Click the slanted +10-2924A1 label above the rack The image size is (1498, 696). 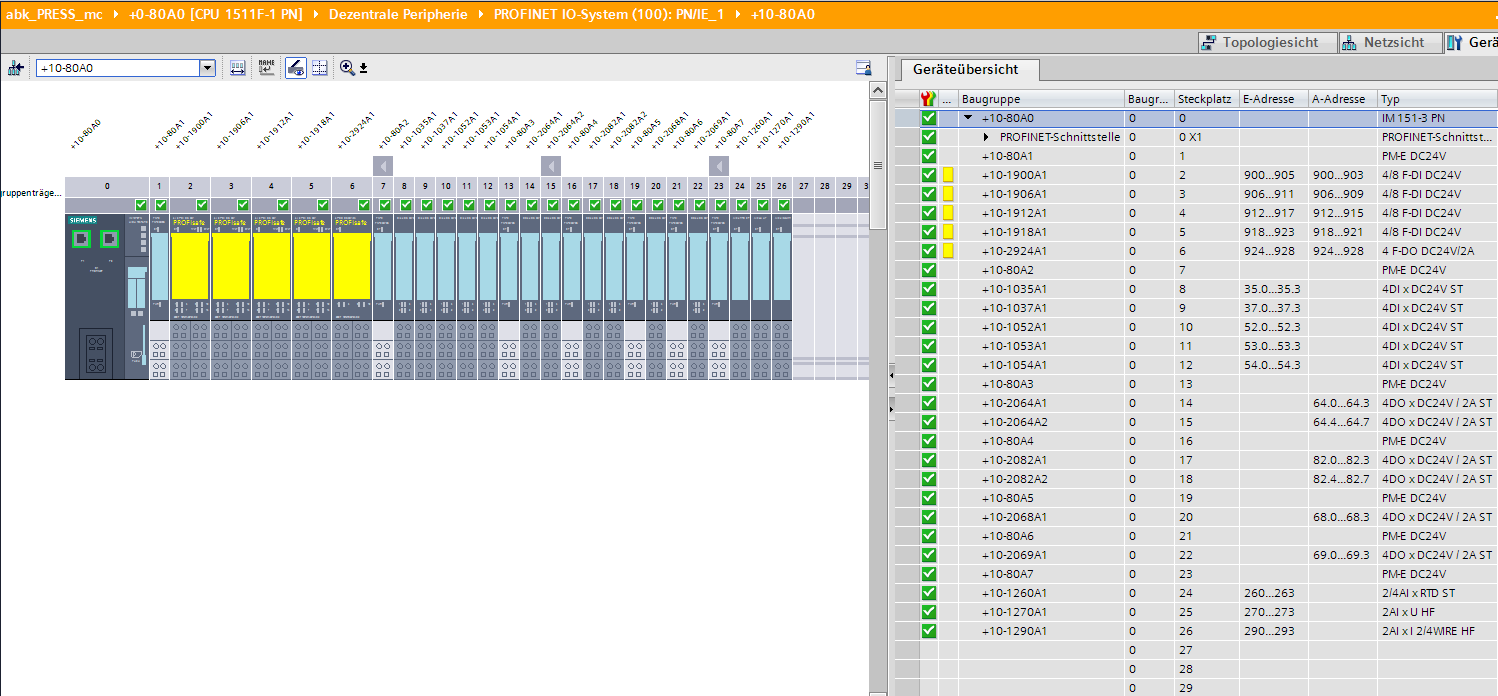(356, 131)
